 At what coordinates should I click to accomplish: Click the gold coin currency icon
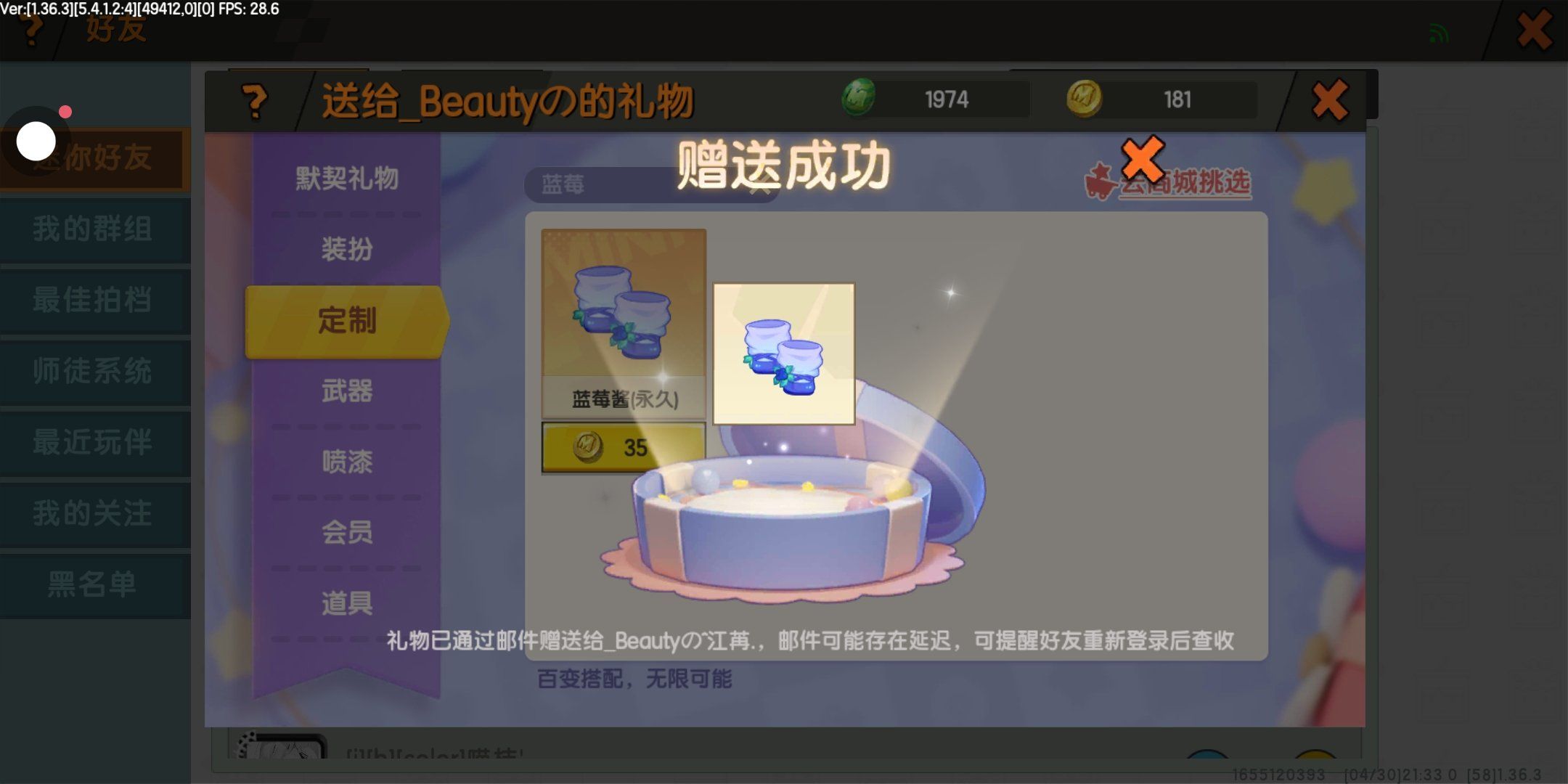coord(1084,99)
